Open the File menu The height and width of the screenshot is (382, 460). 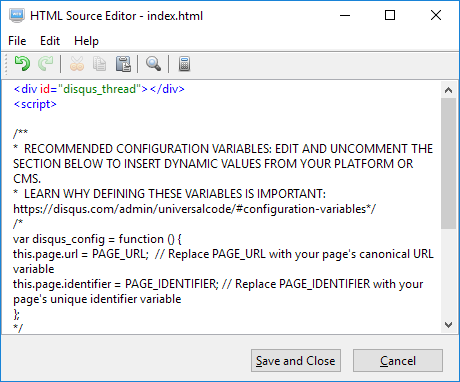pyautogui.click(x=17, y=41)
